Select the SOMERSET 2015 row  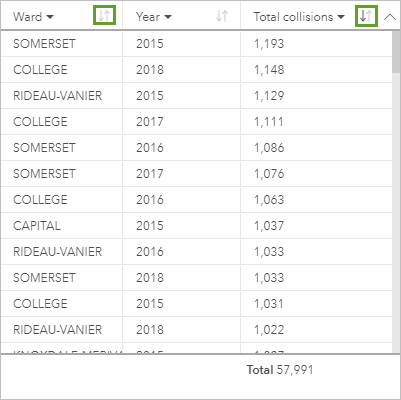coord(197,44)
